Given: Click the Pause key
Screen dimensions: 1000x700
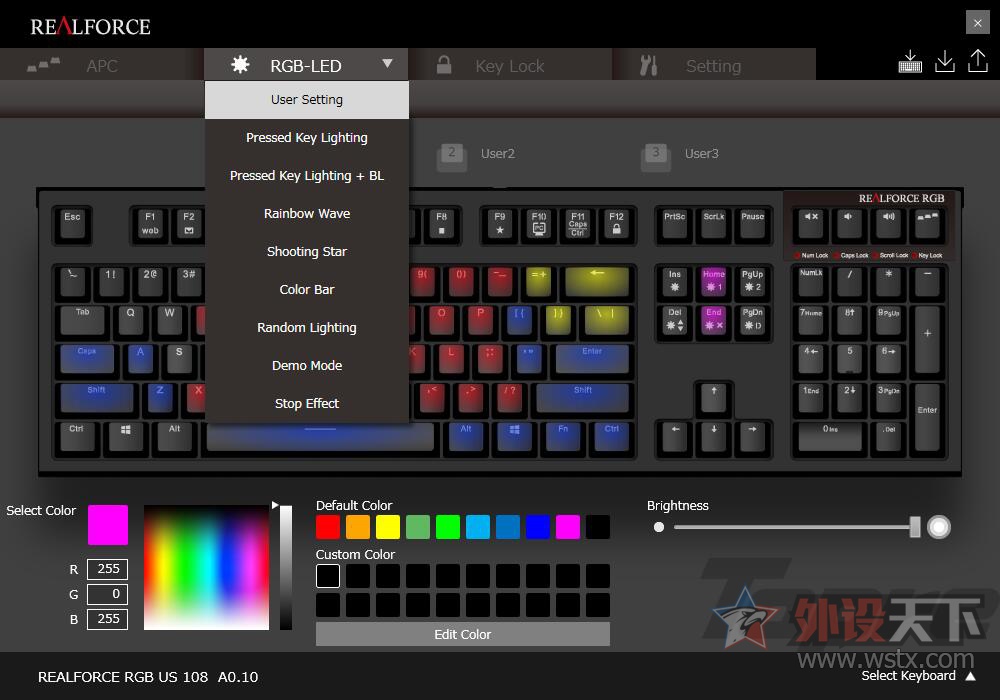Looking at the screenshot, I should 753,224.
